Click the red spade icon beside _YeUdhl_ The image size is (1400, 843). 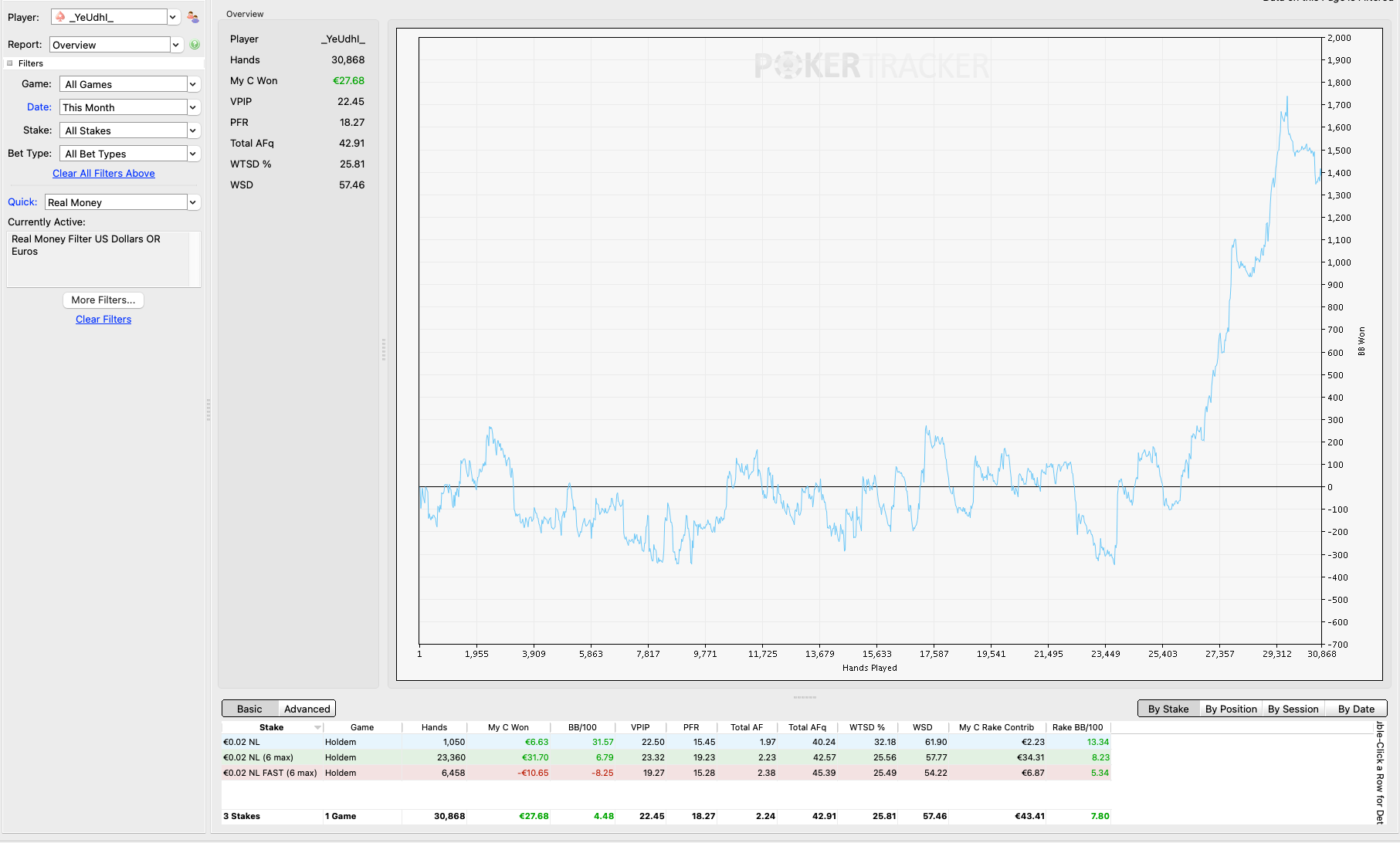pyautogui.click(x=60, y=17)
